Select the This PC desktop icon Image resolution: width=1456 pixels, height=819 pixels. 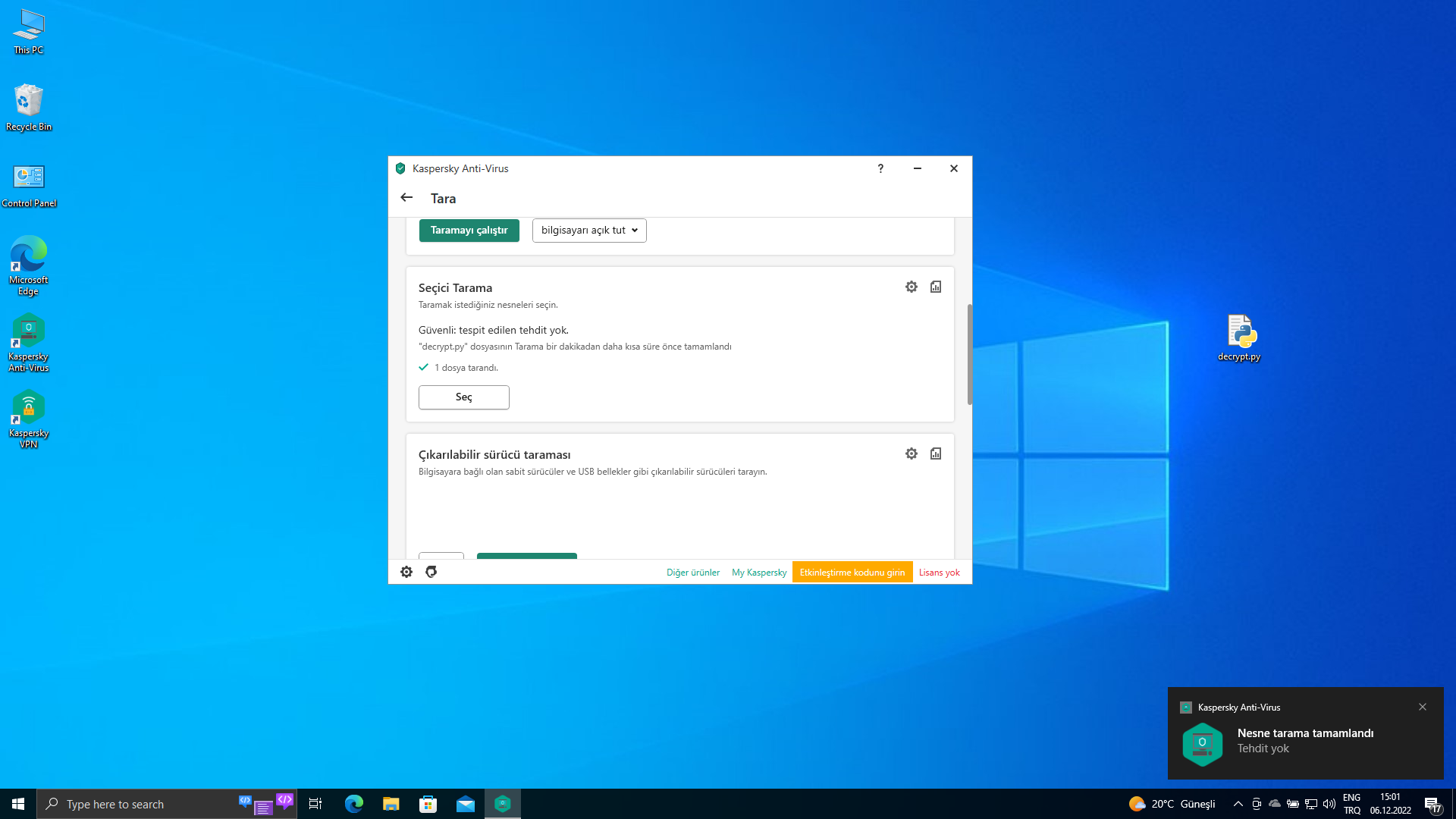tap(29, 32)
